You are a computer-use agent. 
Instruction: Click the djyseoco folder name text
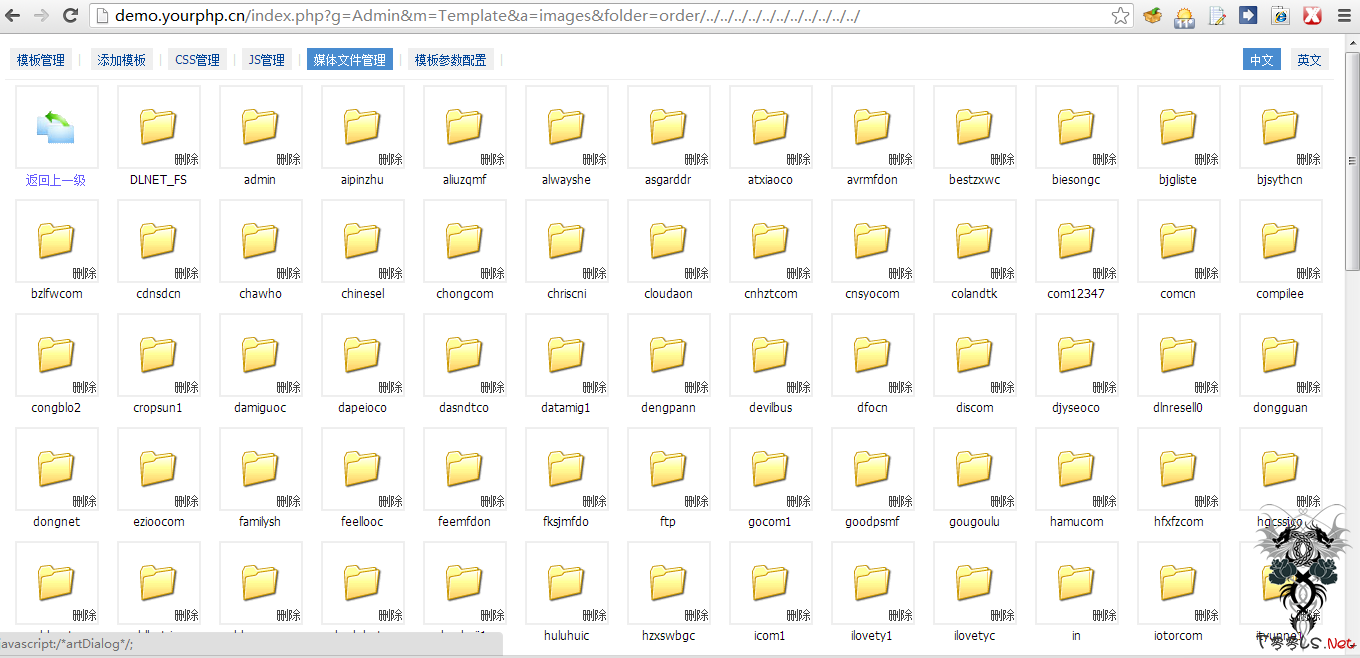point(1076,408)
